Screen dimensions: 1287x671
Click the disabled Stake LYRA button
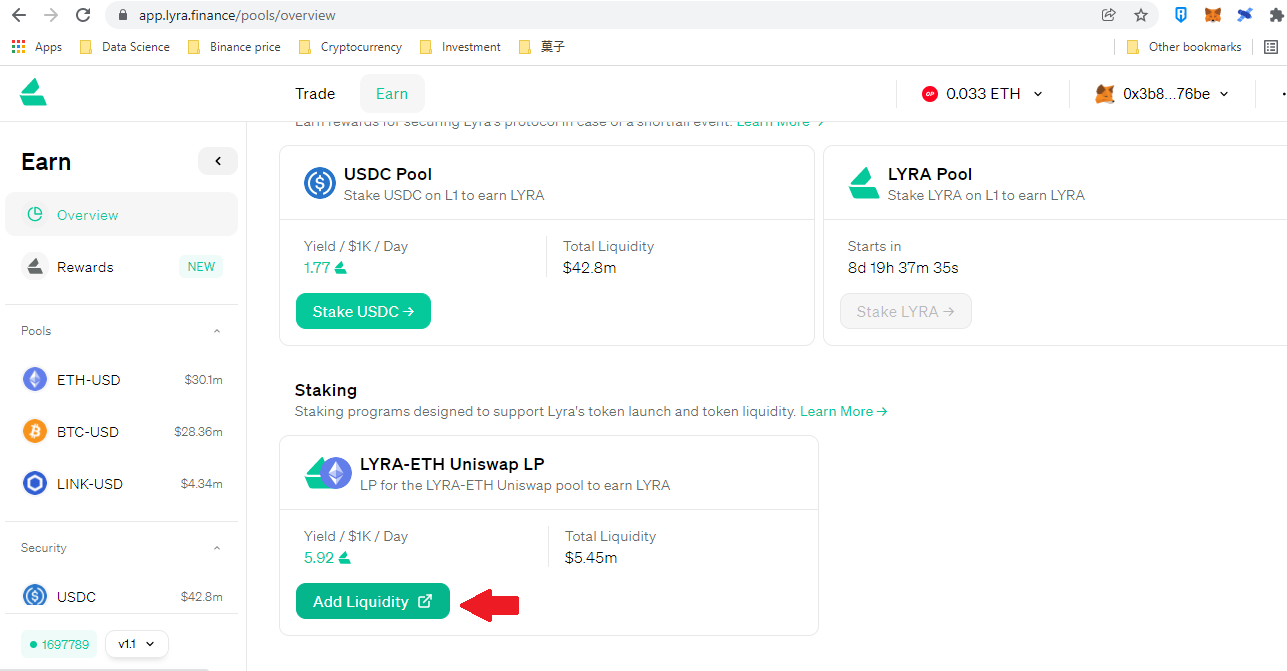click(906, 311)
